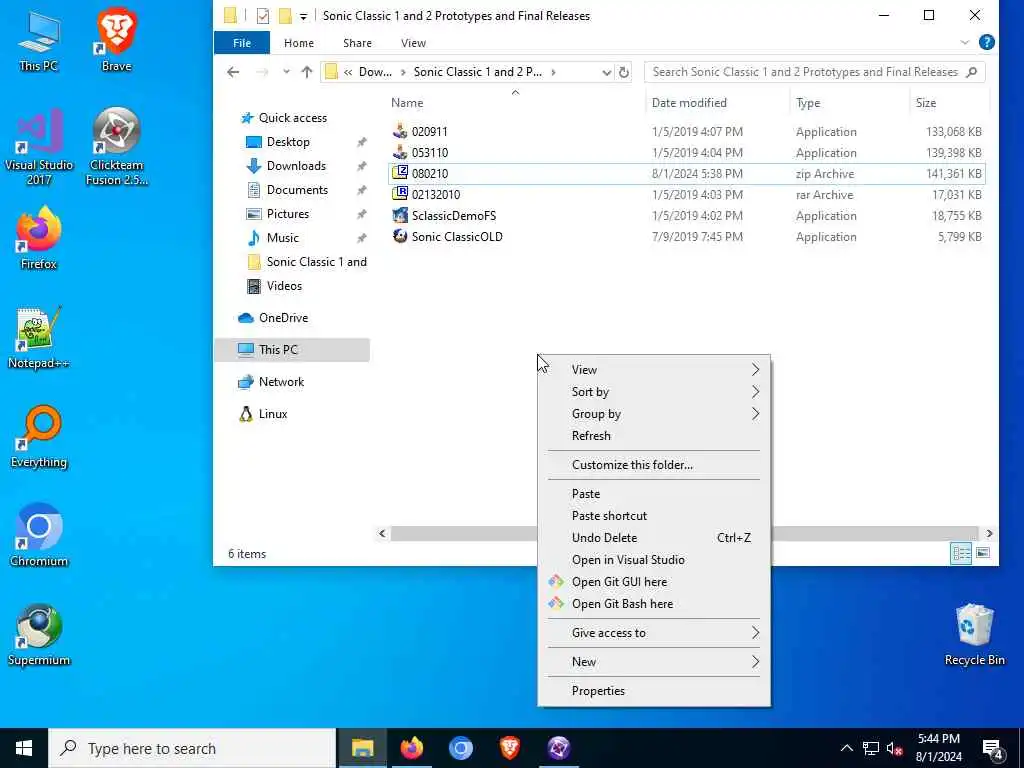Click the Chromium taskbar icon
Viewport: 1024px width, 768px height.
[460, 748]
